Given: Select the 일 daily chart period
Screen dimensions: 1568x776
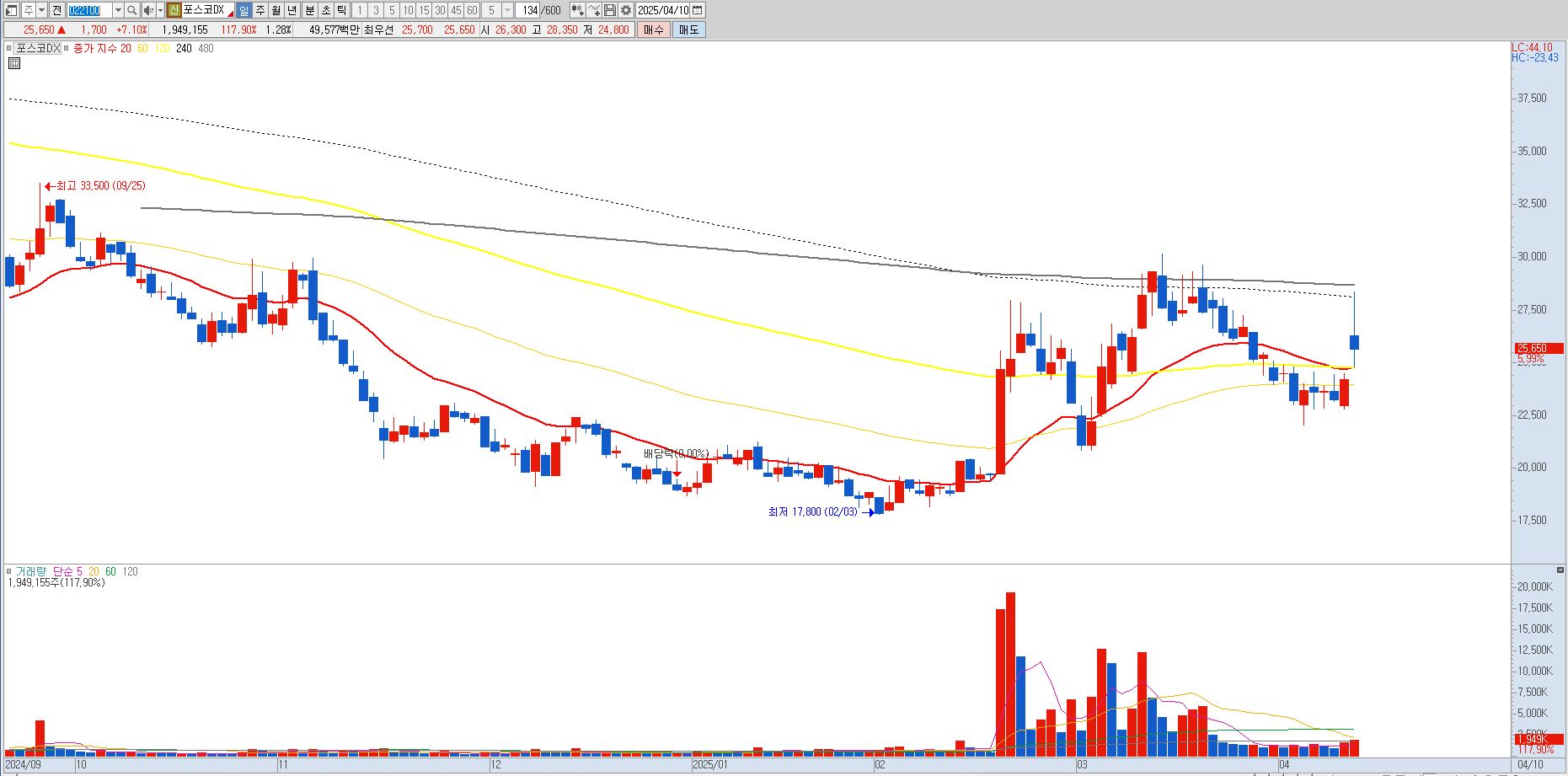Looking at the screenshot, I should click(x=243, y=10).
